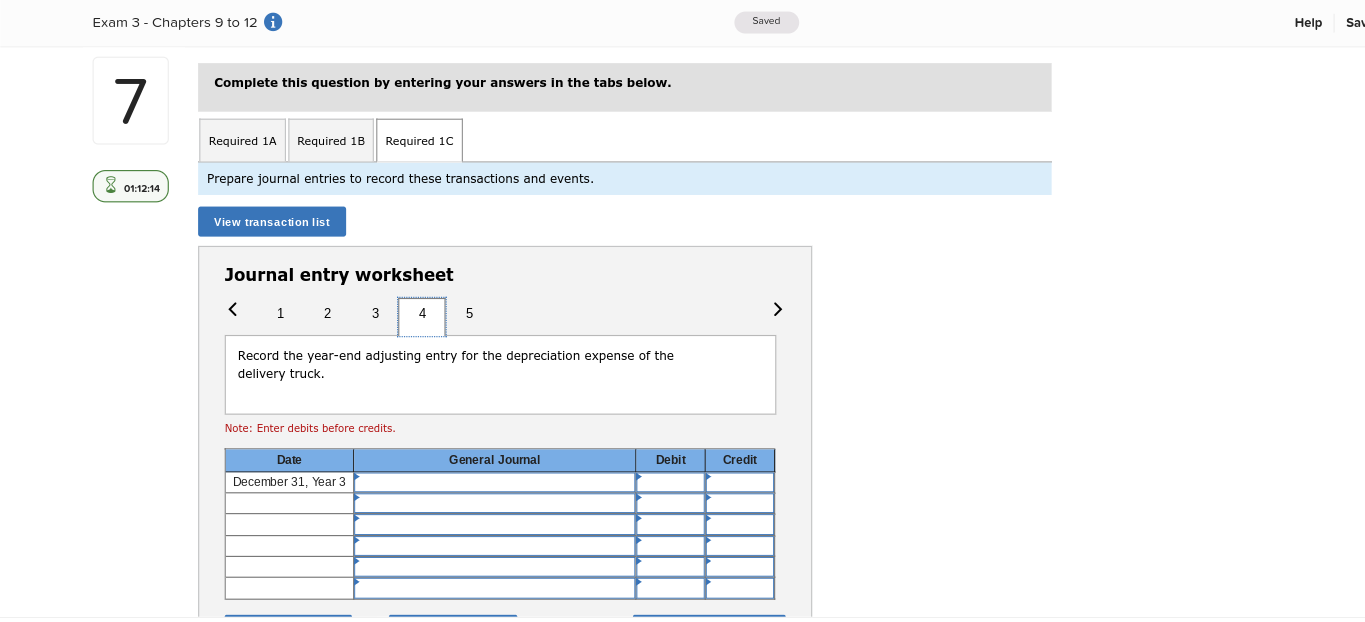The width and height of the screenshot is (1365, 622).
Task: Select journal entry number 1
Action: [x=280, y=313]
